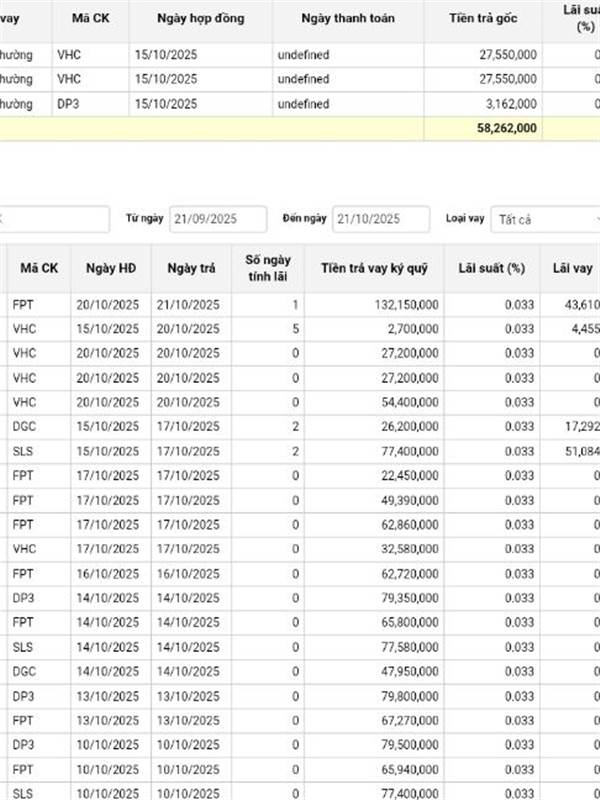This screenshot has height=800, width=600.
Task: Select the total amount 58,262,000
Action: point(507,128)
